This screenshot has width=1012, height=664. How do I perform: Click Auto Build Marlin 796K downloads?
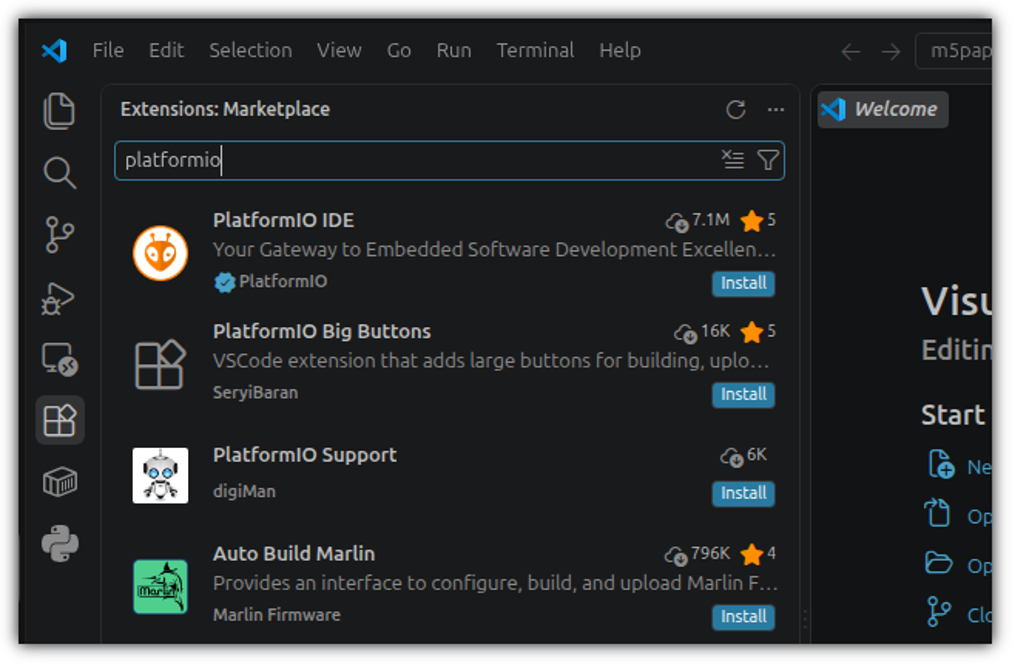click(697, 554)
